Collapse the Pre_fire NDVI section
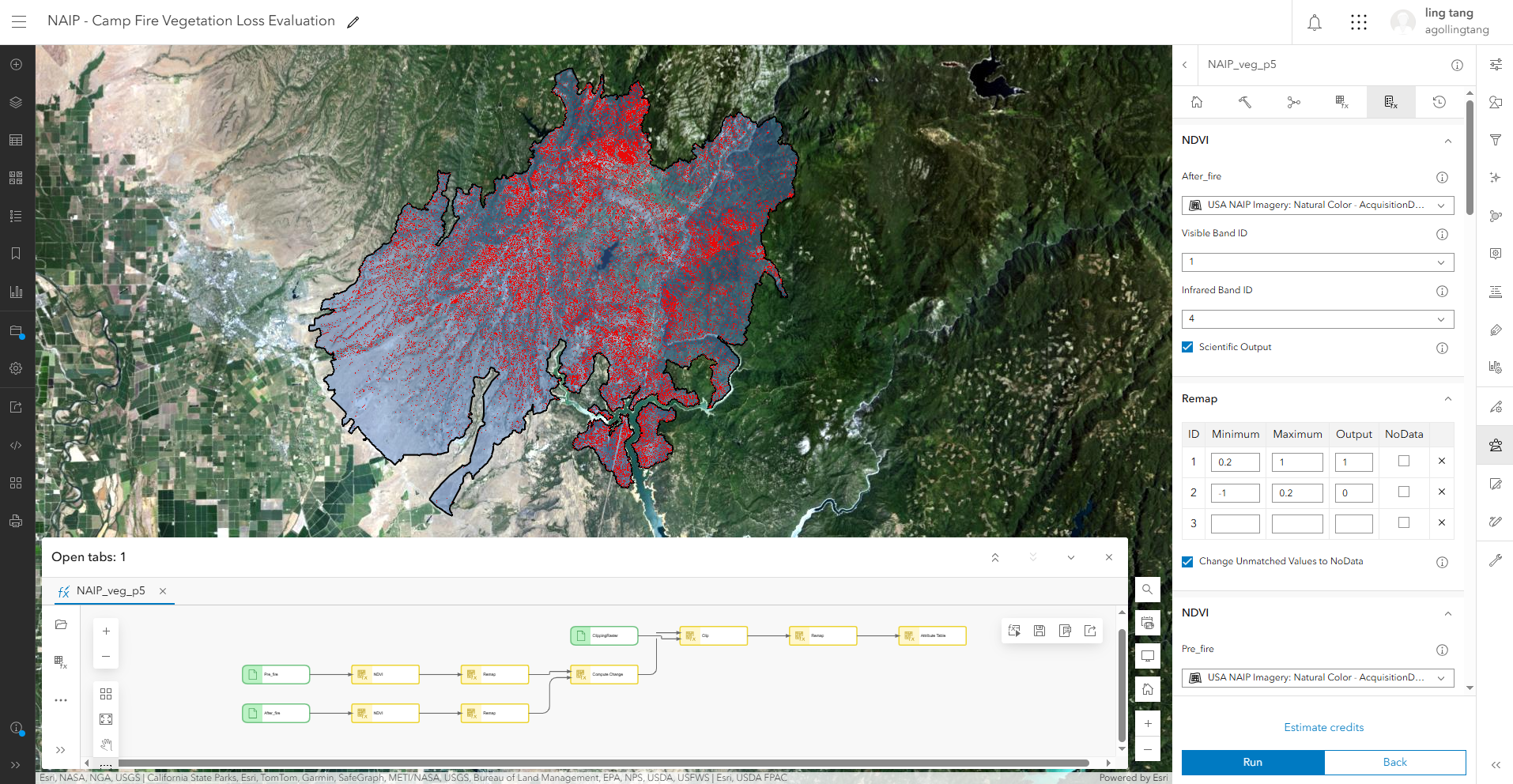The height and width of the screenshot is (784, 1513). 1448,613
